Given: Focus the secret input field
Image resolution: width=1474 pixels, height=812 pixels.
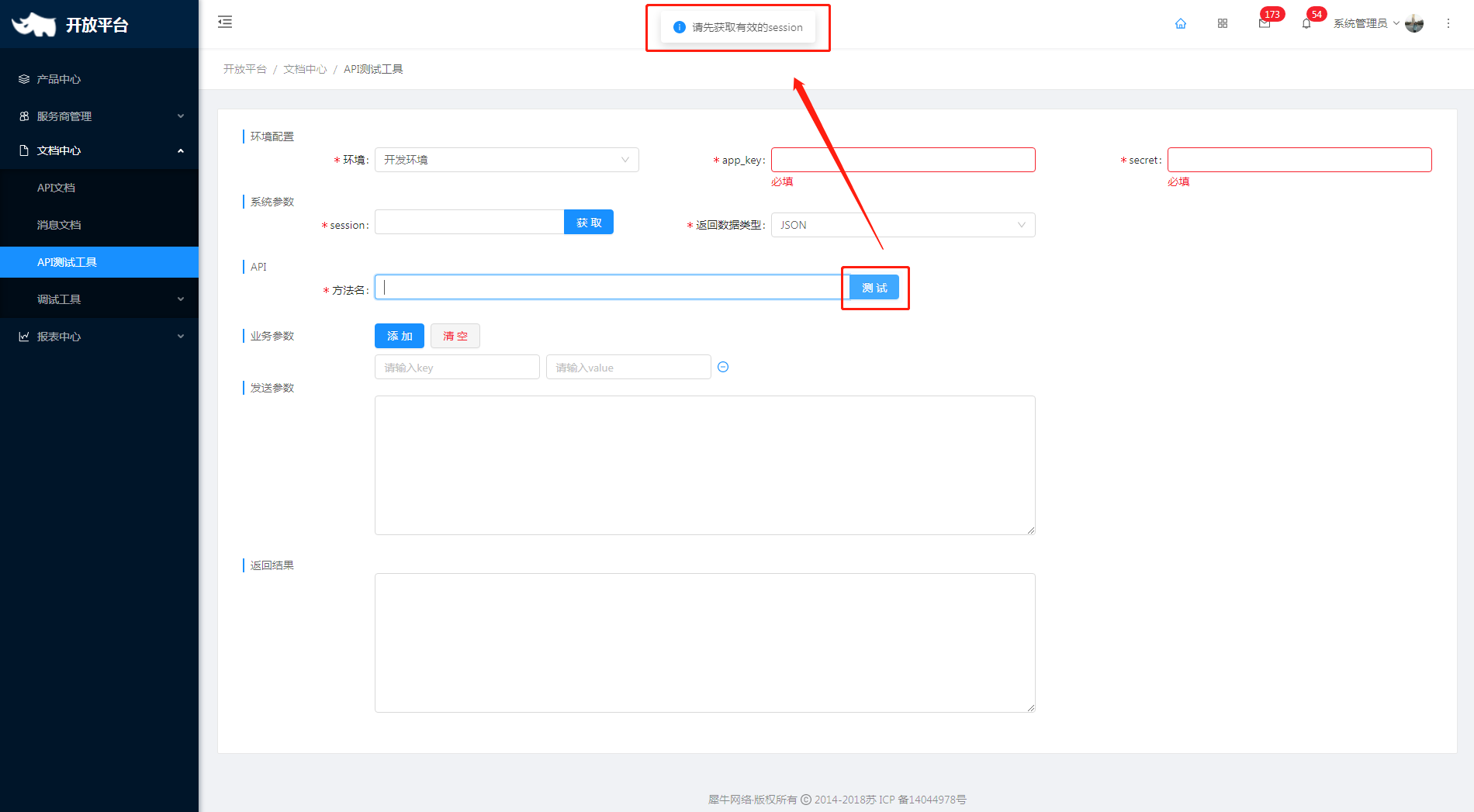Looking at the screenshot, I should pos(1299,160).
